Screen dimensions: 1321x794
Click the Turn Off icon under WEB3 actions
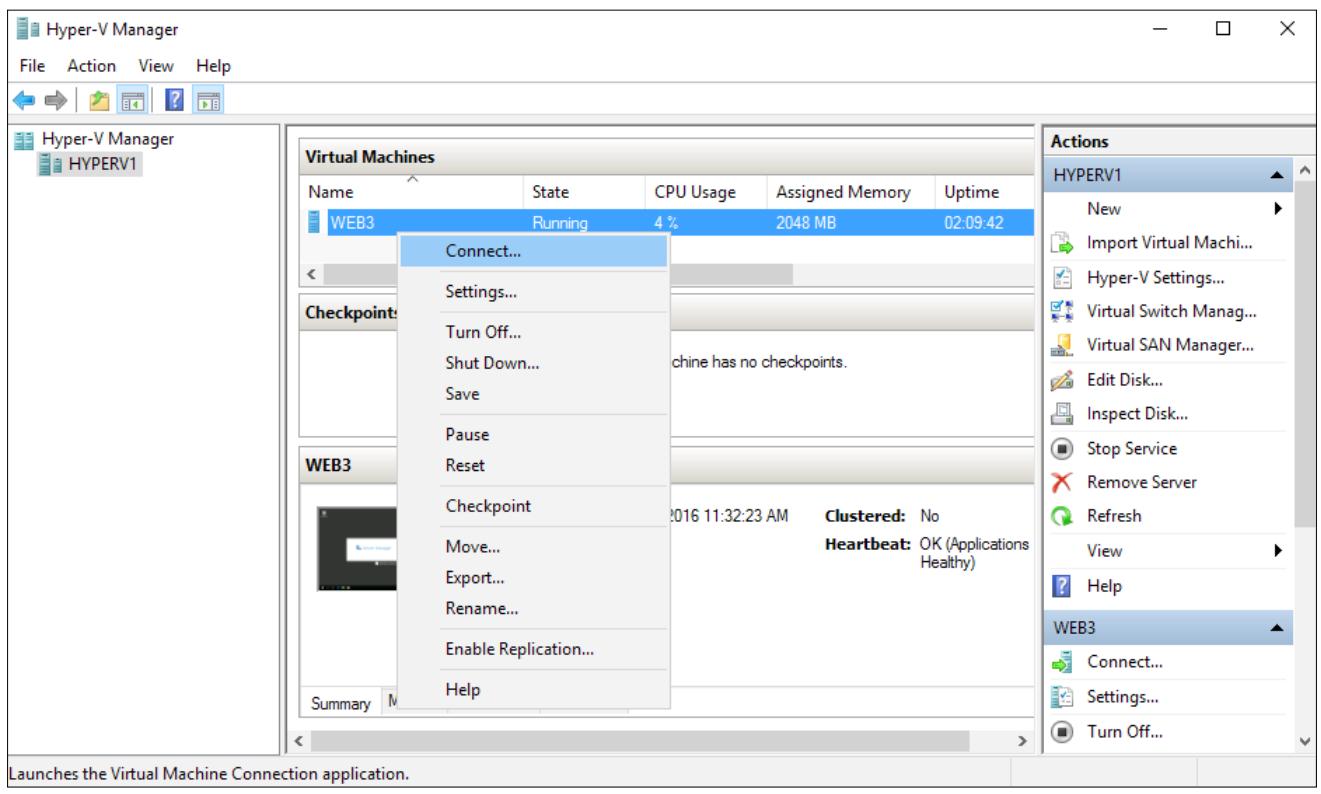point(1062,730)
